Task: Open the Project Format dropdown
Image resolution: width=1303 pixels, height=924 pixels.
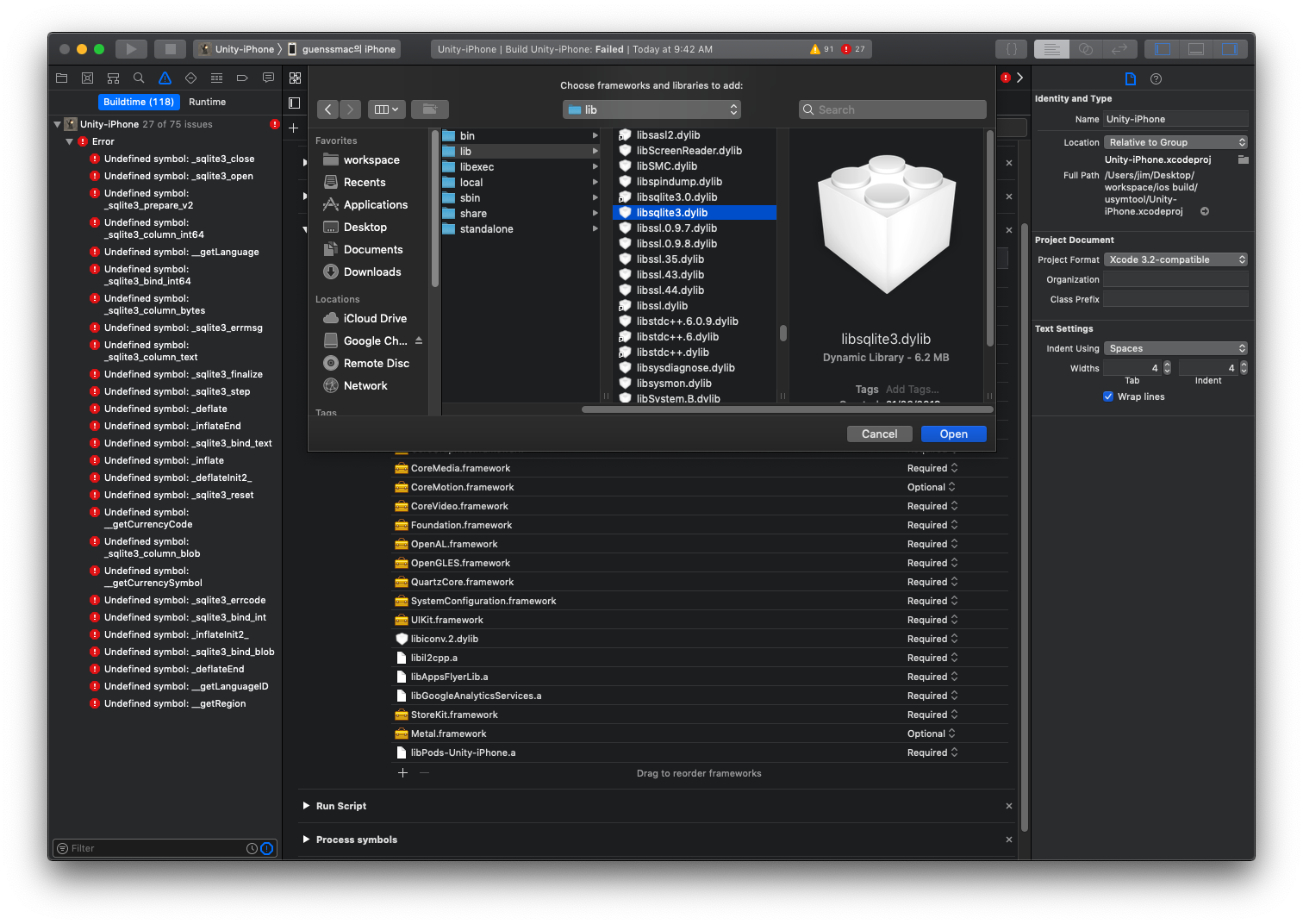Action: click(1176, 259)
